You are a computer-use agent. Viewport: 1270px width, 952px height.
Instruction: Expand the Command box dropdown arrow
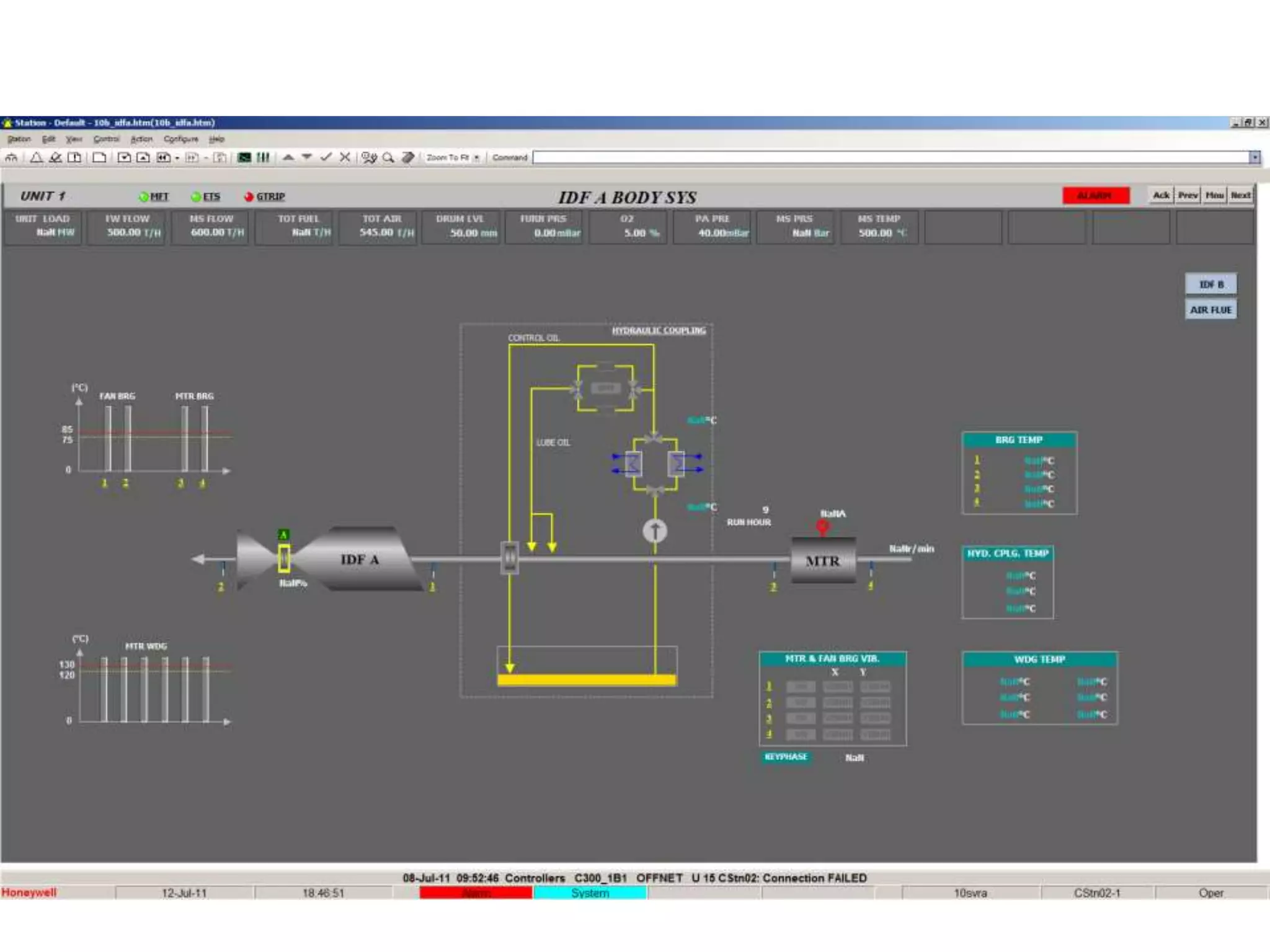1254,157
